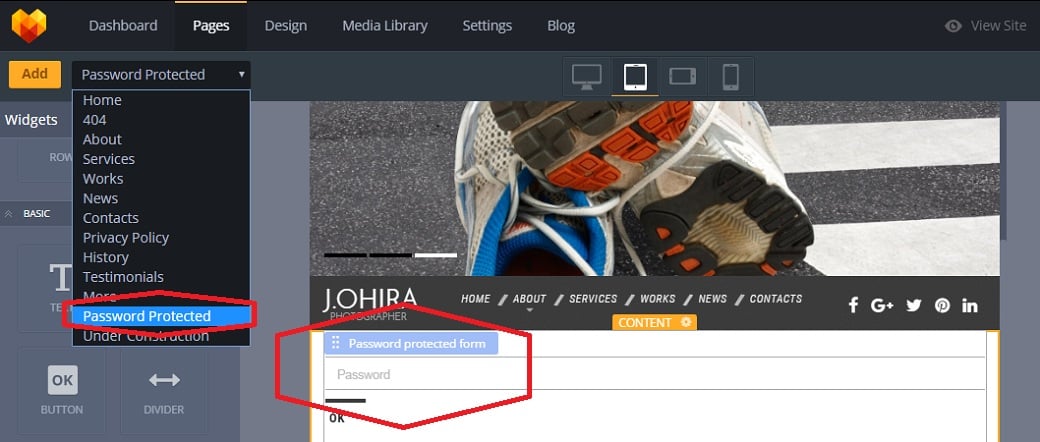The image size is (1040, 442).
Task: Open the LinkedIn social icon
Action: point(970,305)
